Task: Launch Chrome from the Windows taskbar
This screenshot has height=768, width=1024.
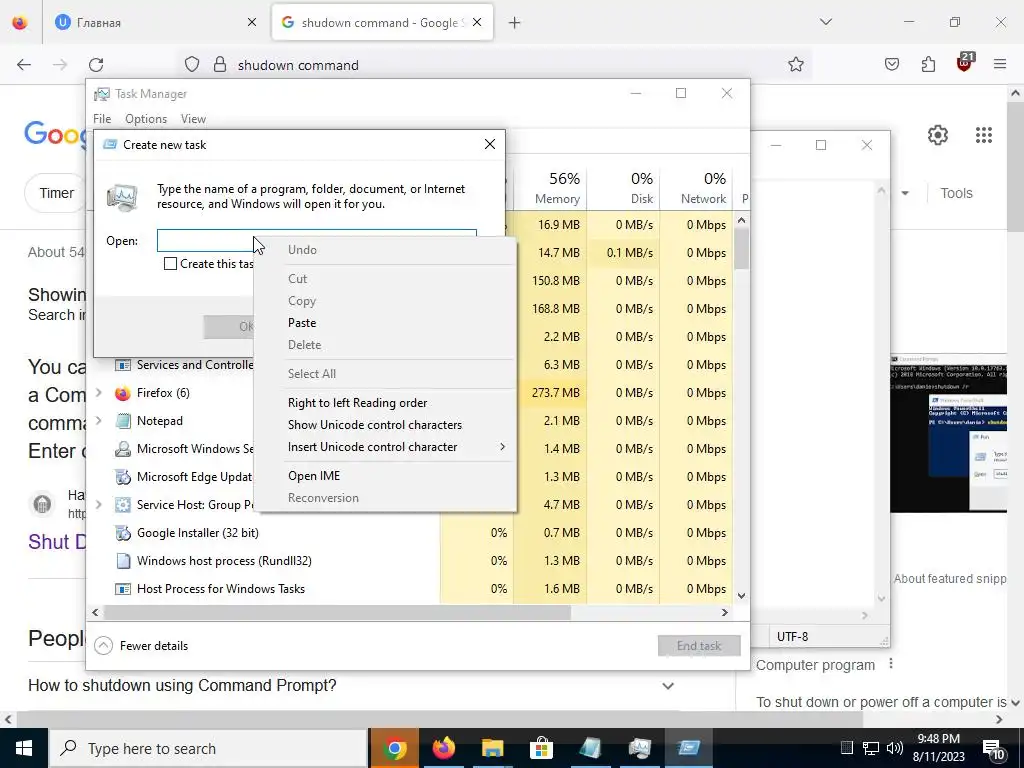Action: (x=394, y=748)
